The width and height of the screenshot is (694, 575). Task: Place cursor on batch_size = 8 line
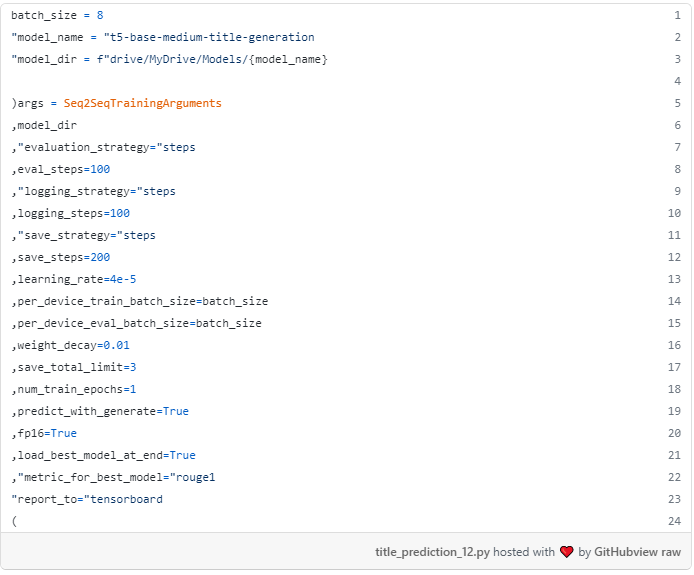tap(56, 16)
